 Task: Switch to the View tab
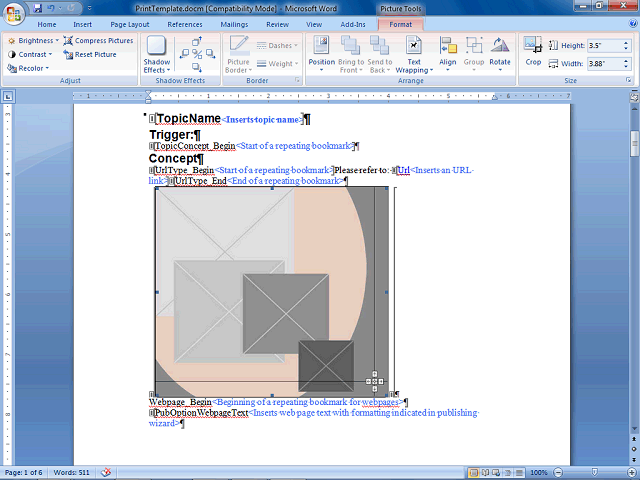tap(314, 24)
